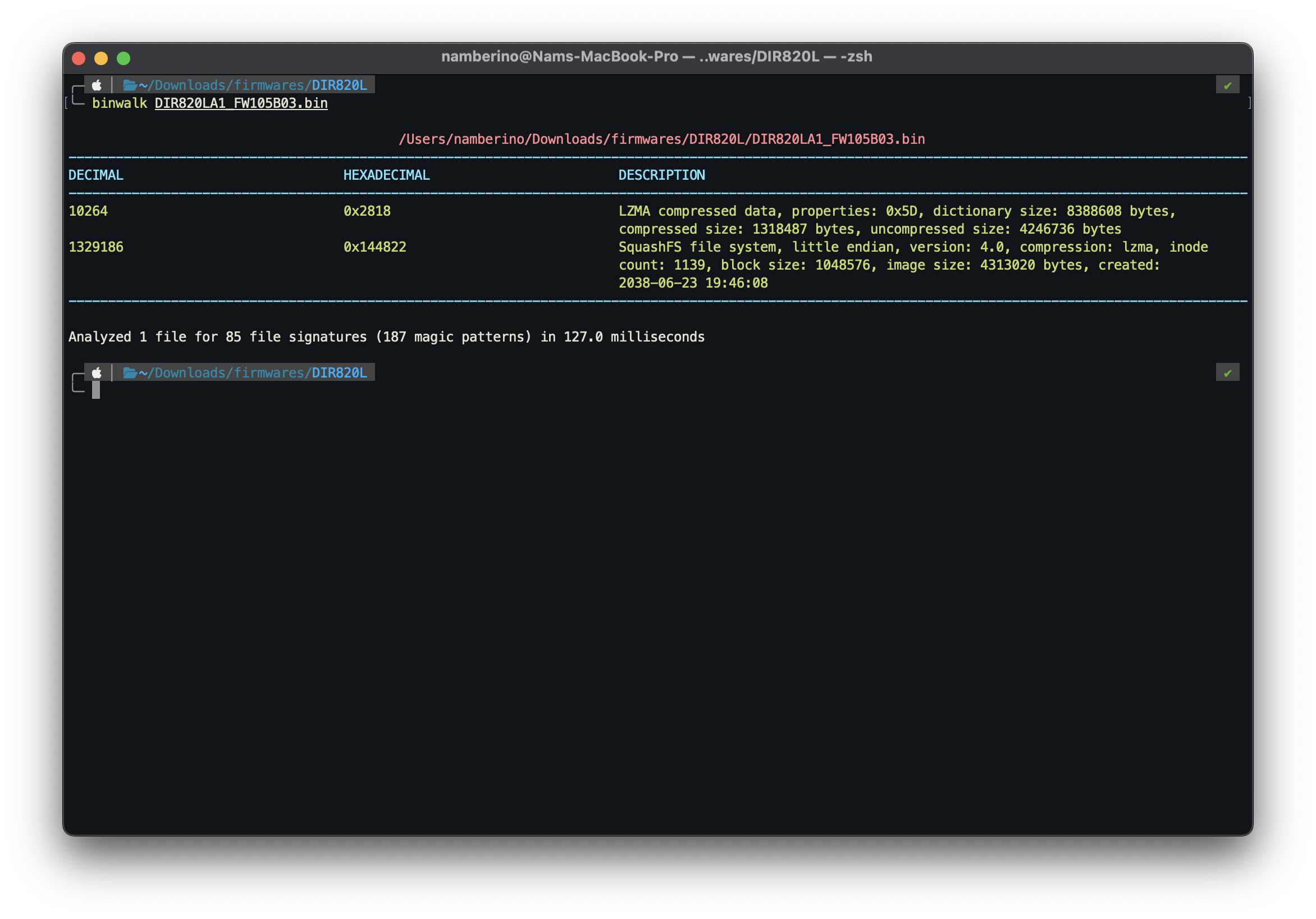
Task: Click the LZMA compressed data description line
Action: pos(897,211)
